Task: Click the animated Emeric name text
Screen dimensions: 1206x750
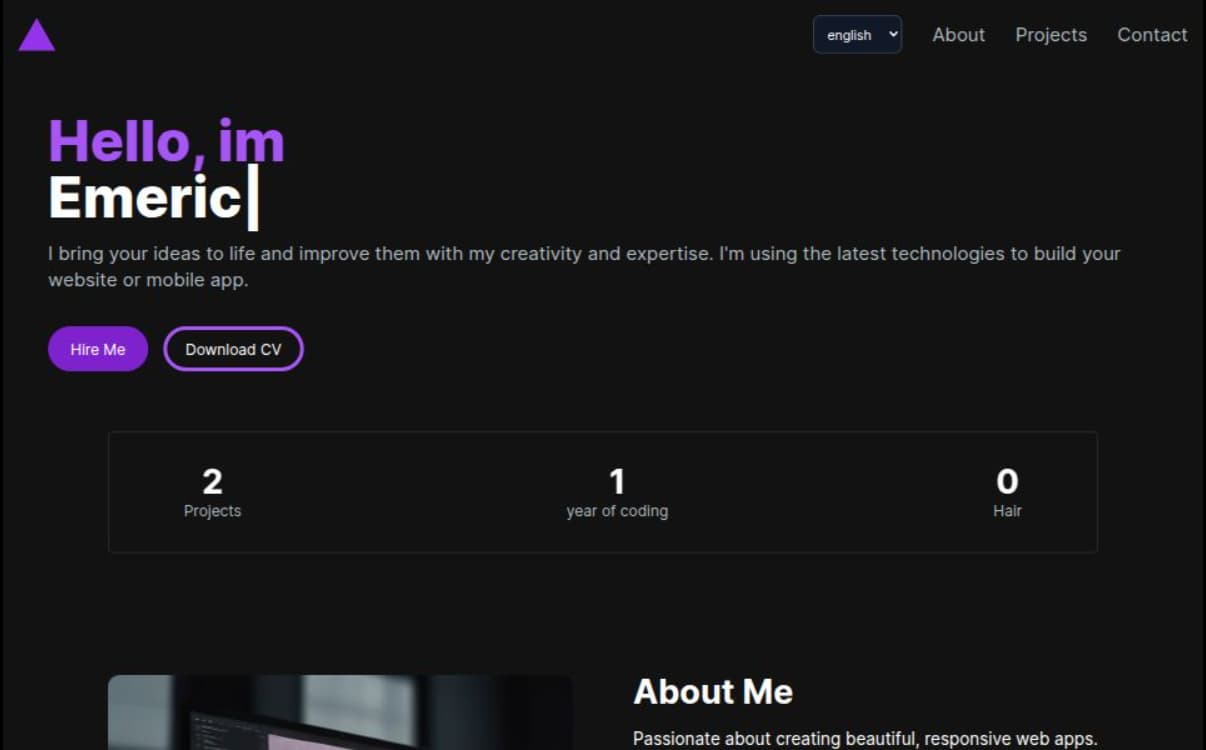Action: click(x=145, y=197)
